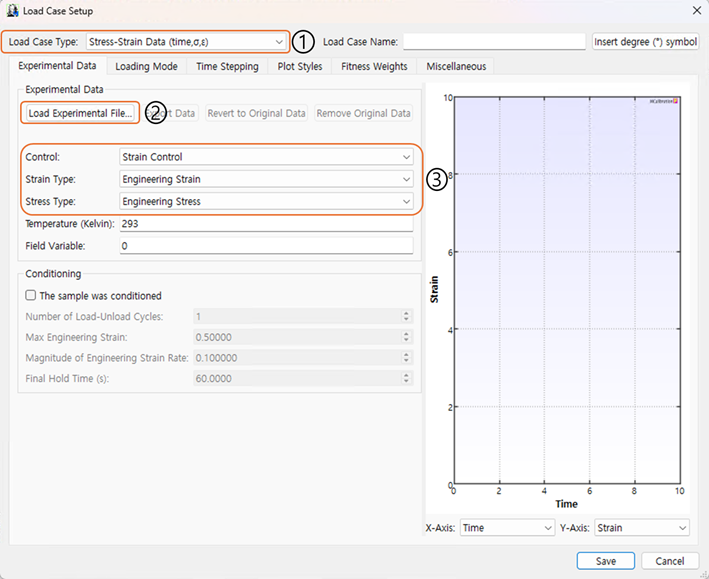This screenshot has width=709, height=579.
Task: Select the Fitness Weights tab
Action: [x=374, y=66]
